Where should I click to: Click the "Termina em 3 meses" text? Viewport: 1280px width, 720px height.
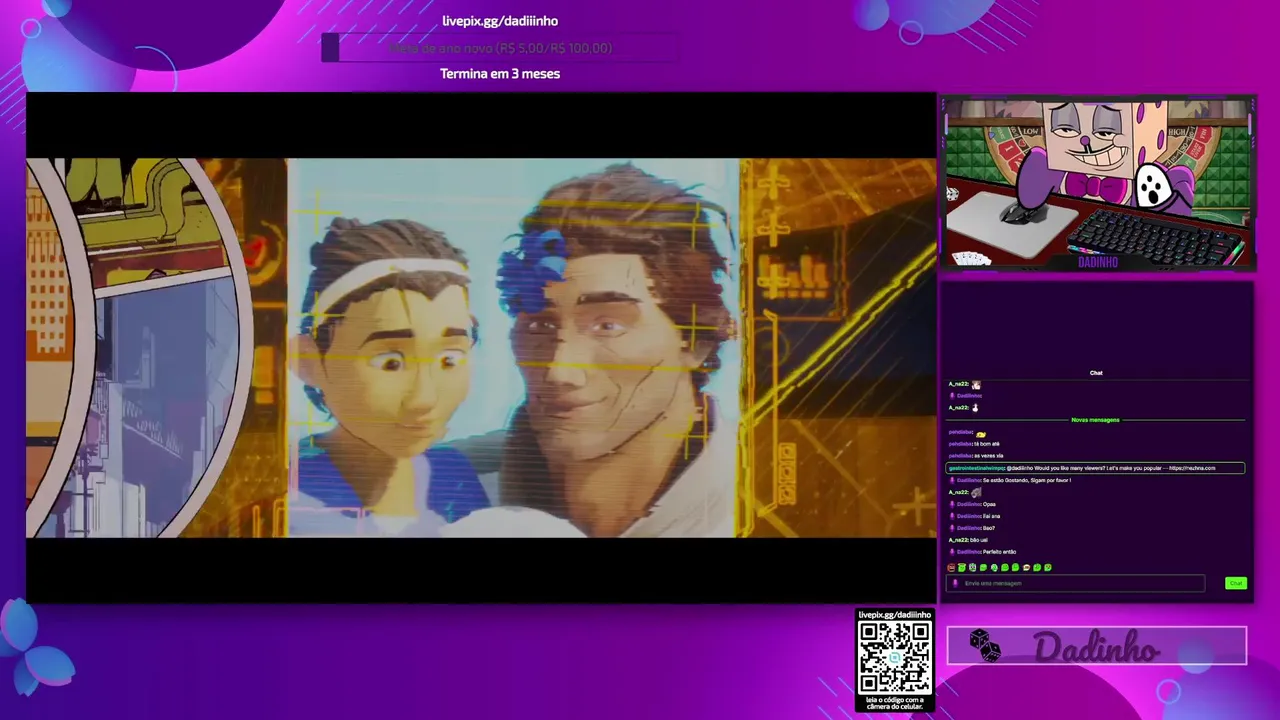(x=500, y=74)
